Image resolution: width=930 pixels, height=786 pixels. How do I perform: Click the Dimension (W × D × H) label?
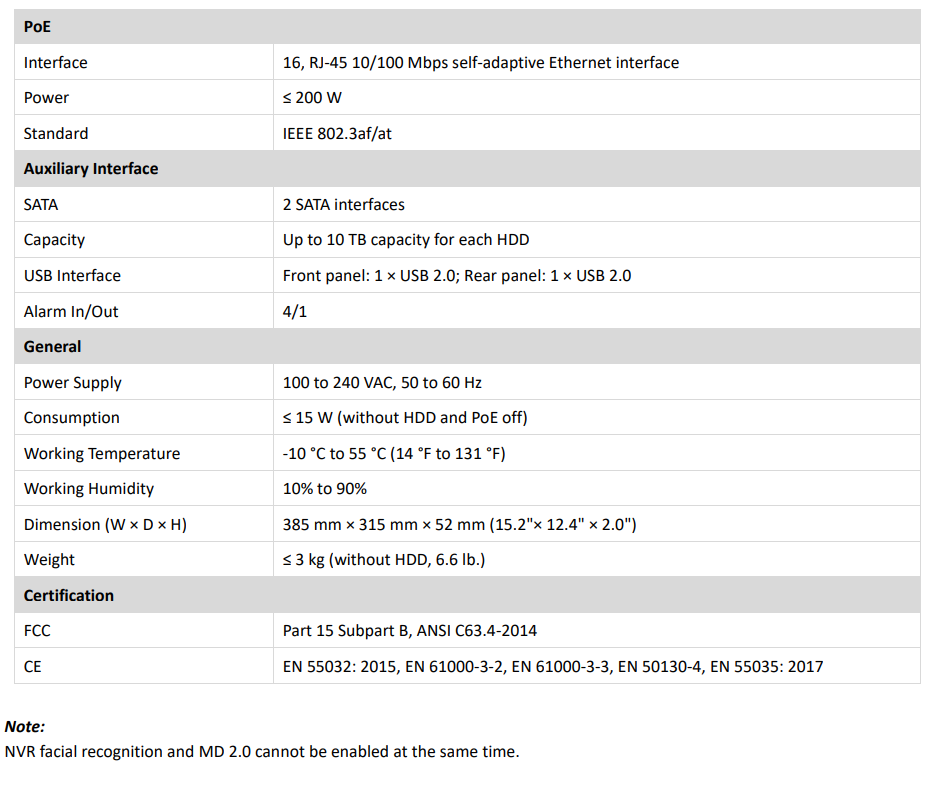click(105, 525)
